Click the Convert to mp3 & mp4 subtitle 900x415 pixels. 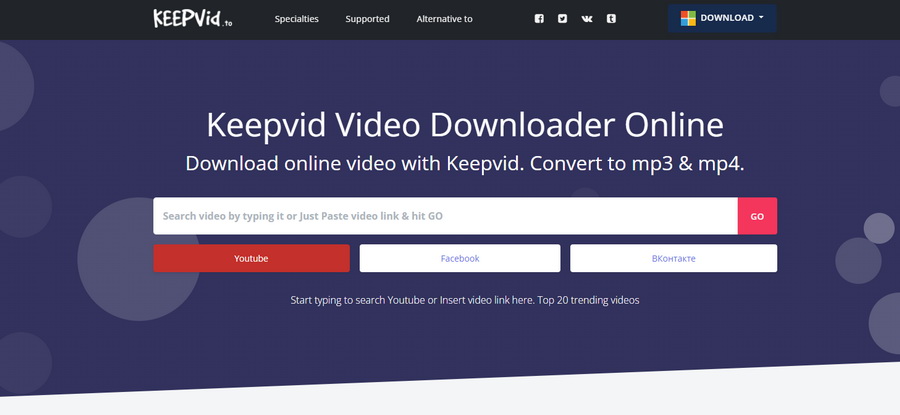pos(637,164)
